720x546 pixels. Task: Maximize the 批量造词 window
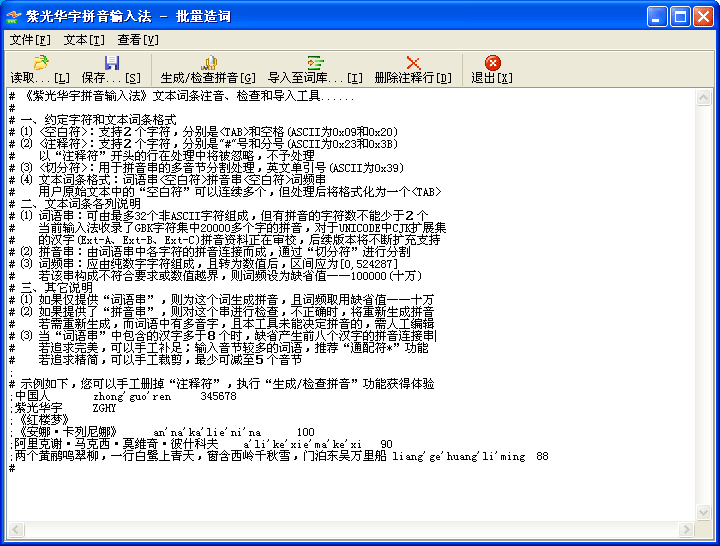click(680, 16)
